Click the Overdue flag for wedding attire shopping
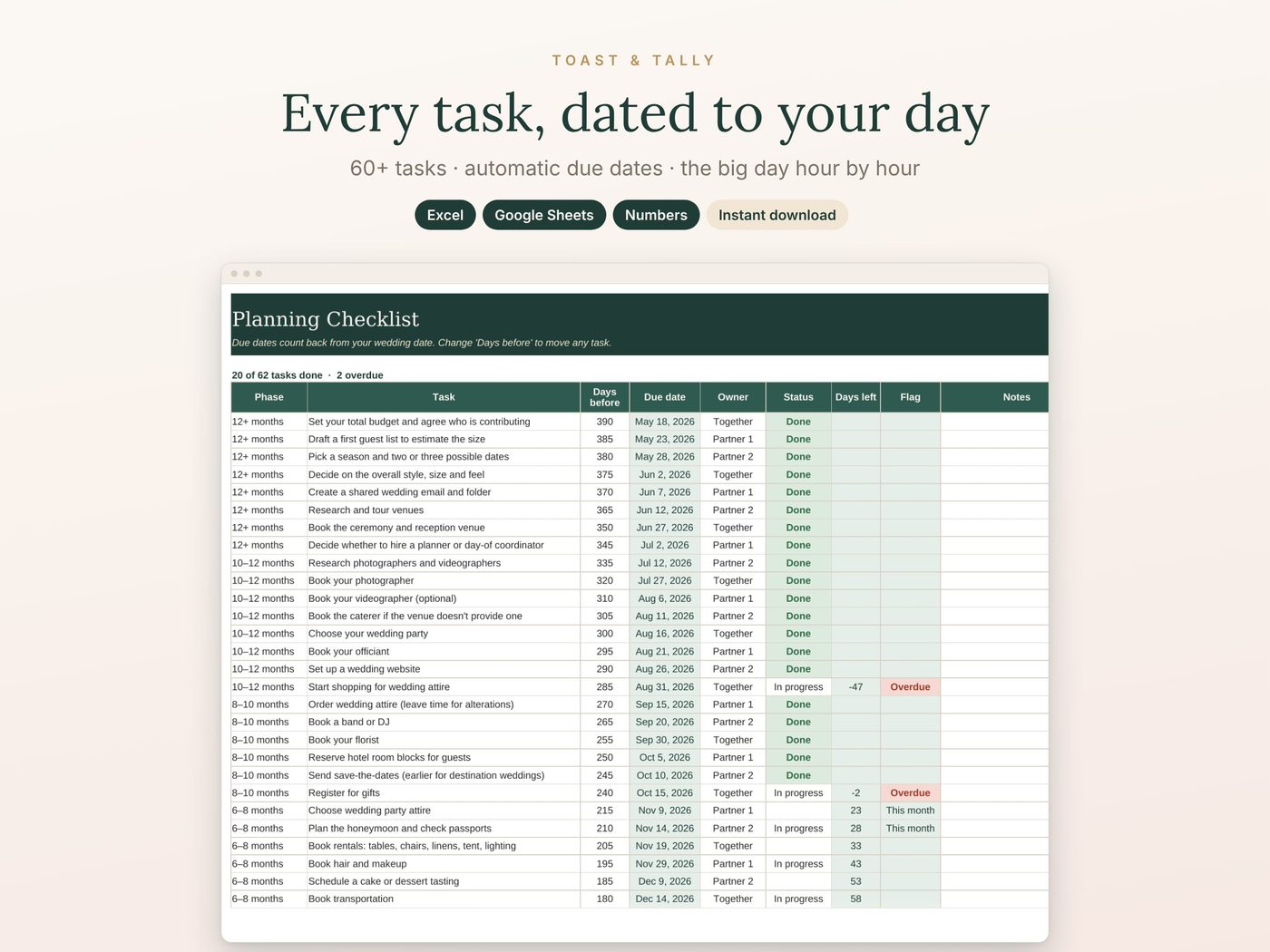 pyautogui.click(x=910, y=687)
